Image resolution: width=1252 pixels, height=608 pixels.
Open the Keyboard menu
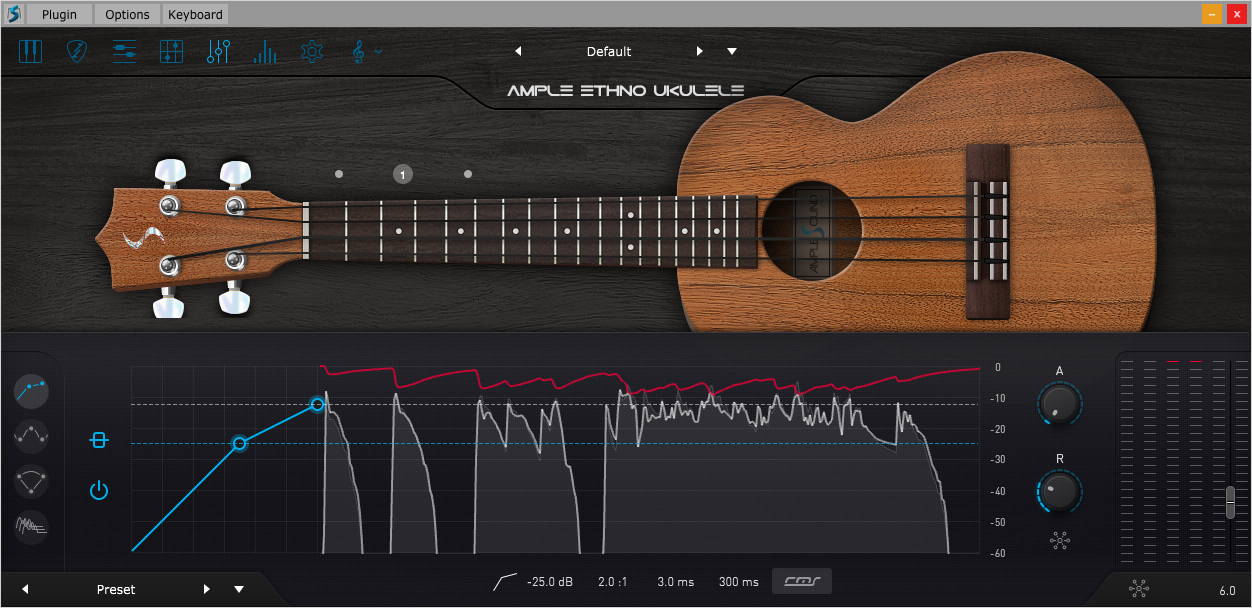tap(195, 14)
